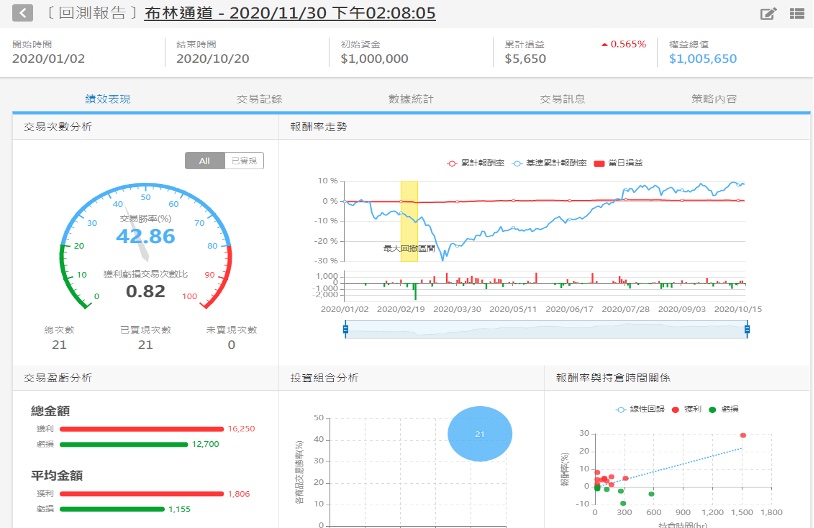This screenshot has width=814, height=528.
Task: Toggle 線性回歸 legend in scatter chart
Action: [x=640, y=409]
